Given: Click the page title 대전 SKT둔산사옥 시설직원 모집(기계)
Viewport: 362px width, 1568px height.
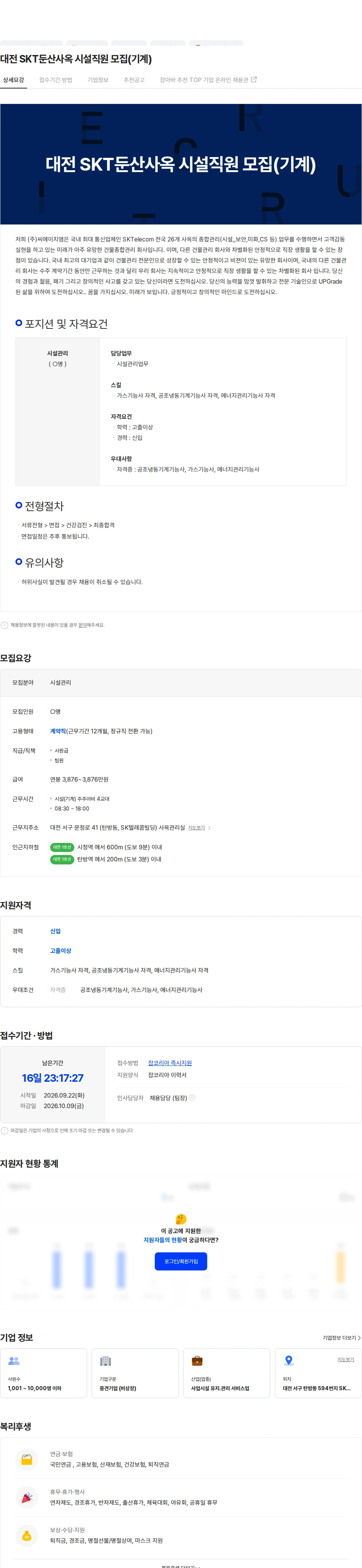Looking at the screenshot, I should coord(76,59).
